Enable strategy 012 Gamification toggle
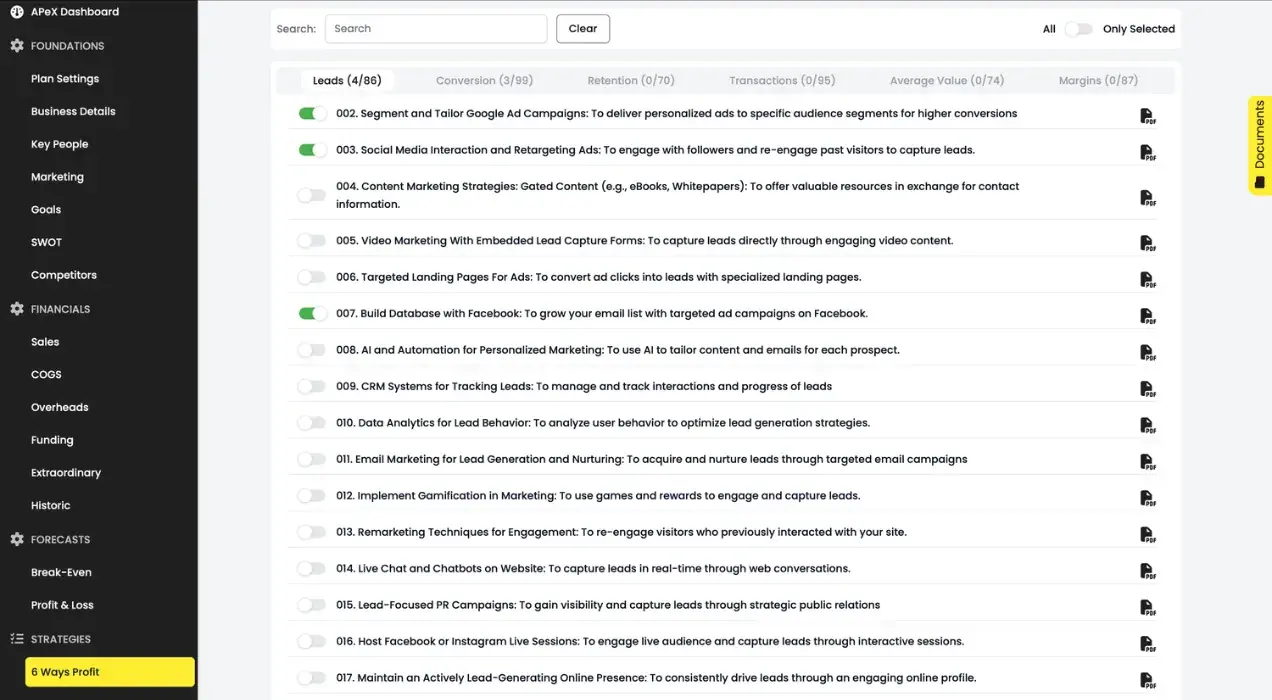1272x700 pixels. [x=312, y=496]
